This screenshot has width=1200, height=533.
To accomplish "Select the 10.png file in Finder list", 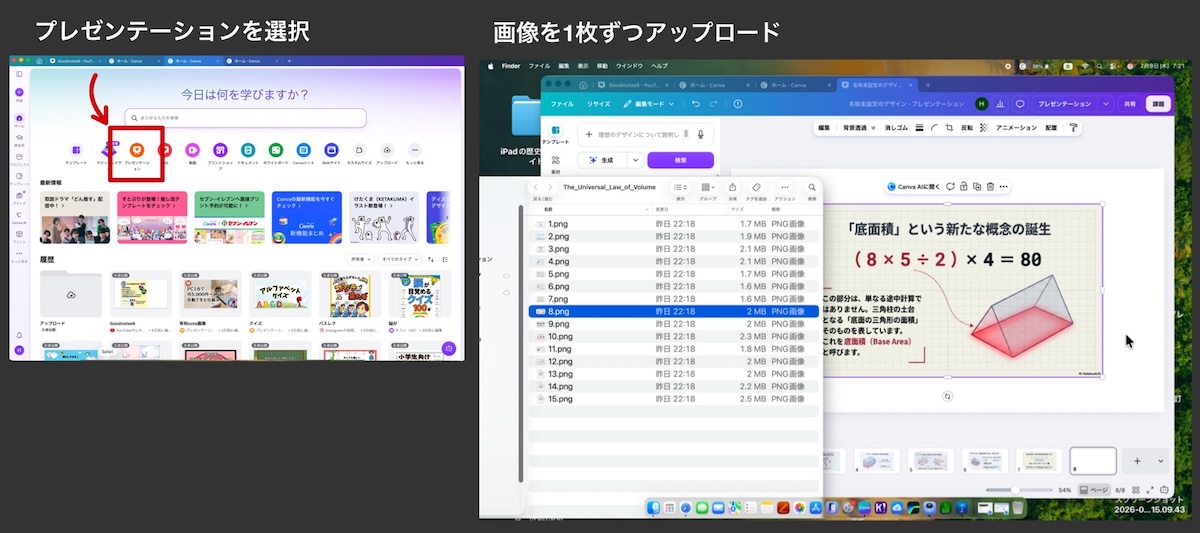I will point(675,336).
